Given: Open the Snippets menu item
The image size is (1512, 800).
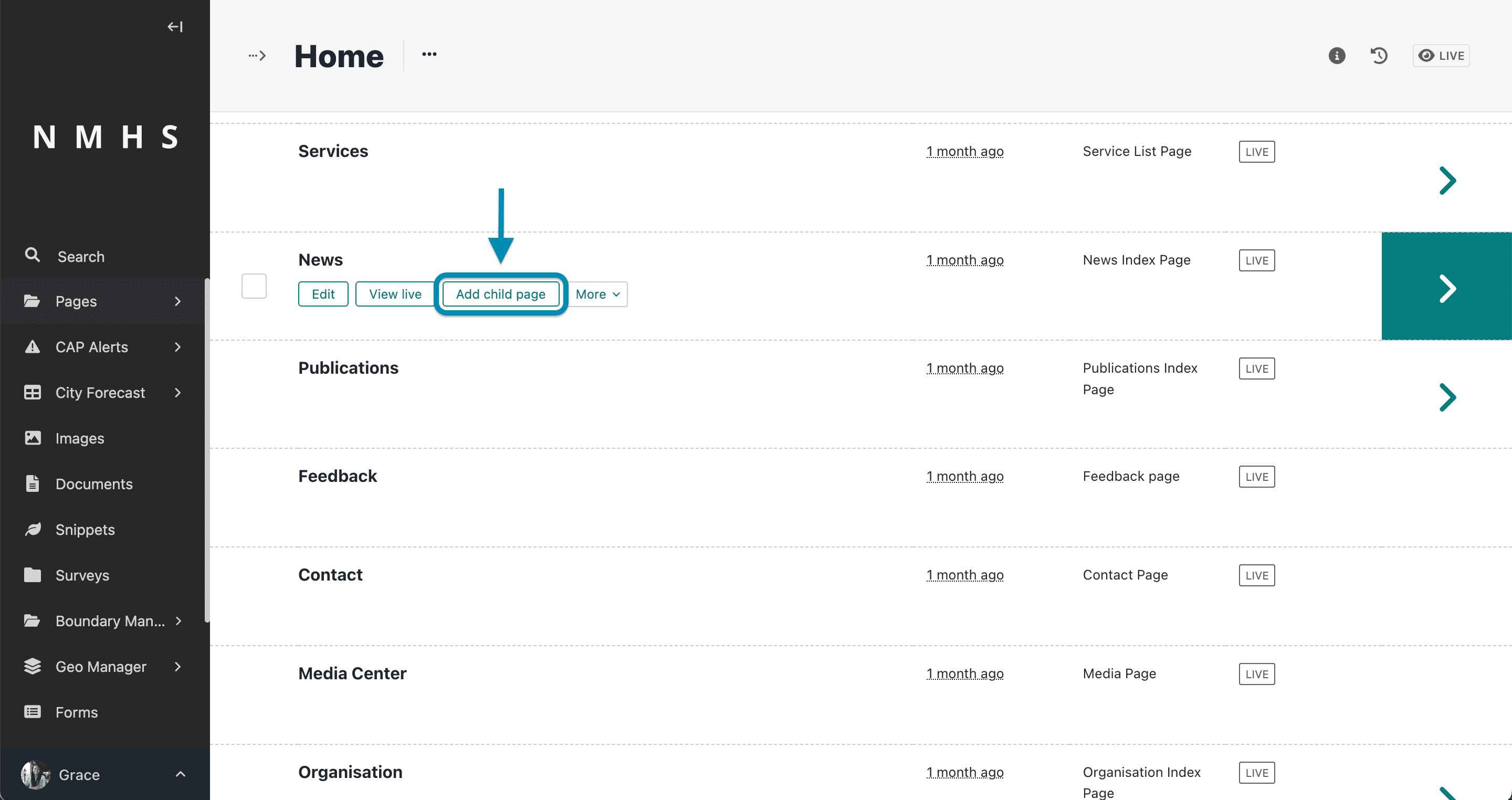Looking at the screenshot, I should click(x=104, y=530).
